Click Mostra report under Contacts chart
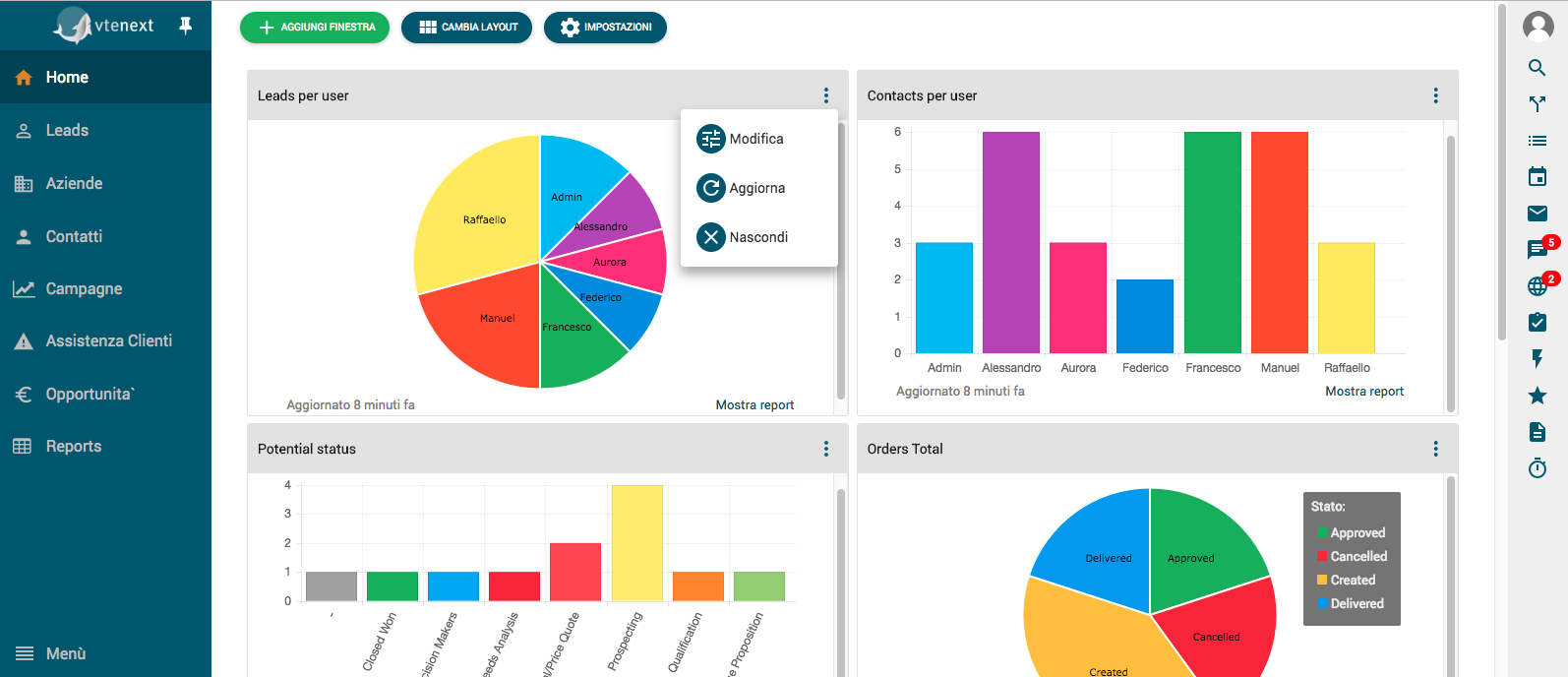The image size is (1568, 677). click(1364, 391)
